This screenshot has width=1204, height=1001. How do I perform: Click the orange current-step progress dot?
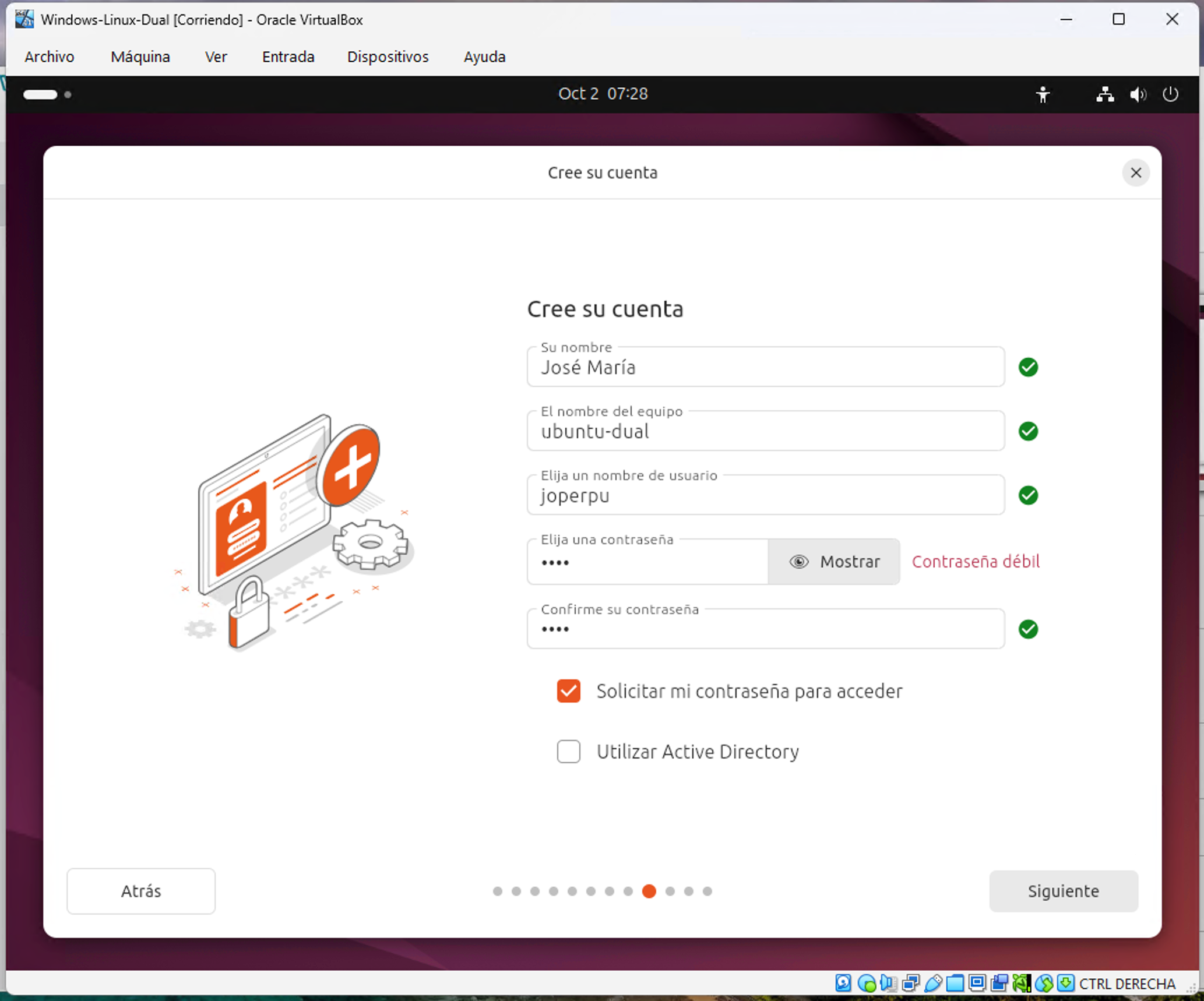649,891
